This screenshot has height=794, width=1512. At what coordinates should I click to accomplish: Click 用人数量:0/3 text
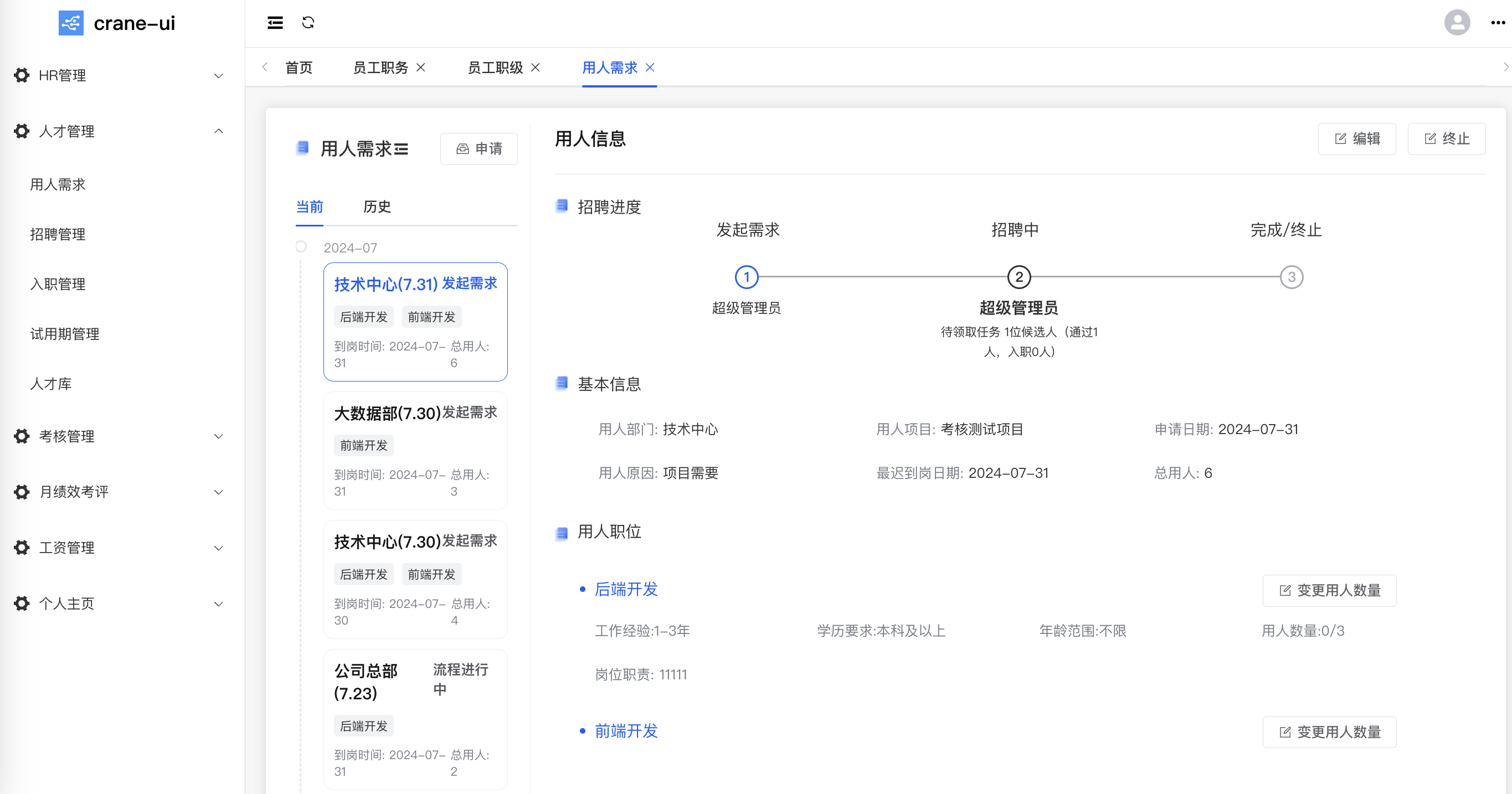(1303, 631)
